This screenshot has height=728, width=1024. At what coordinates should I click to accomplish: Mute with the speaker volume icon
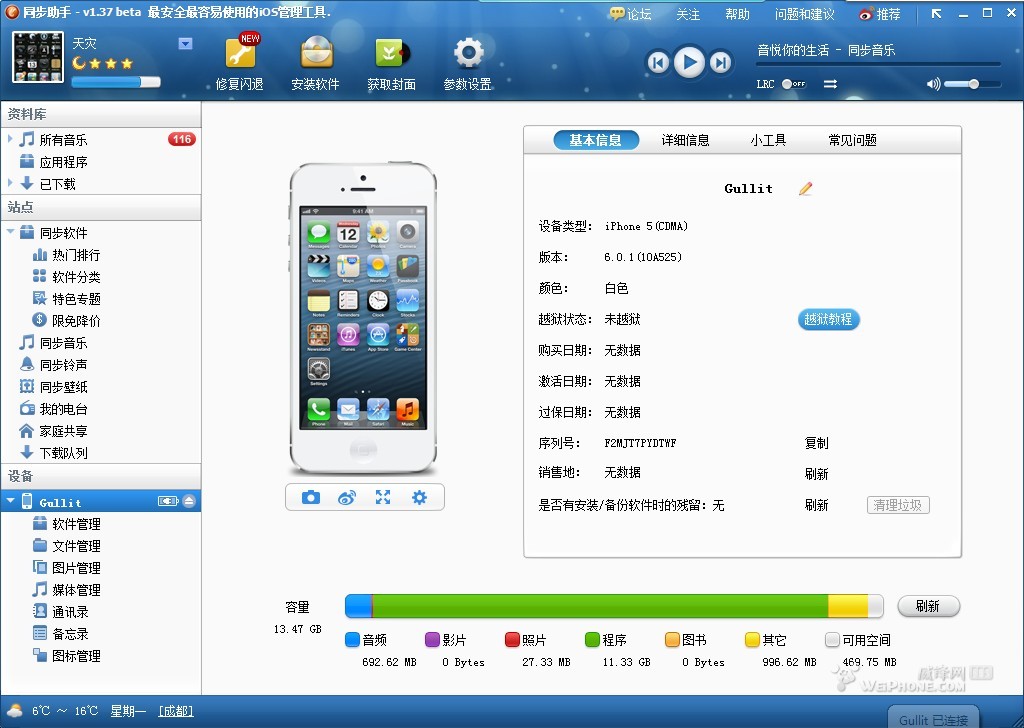(x=933, y=84)
